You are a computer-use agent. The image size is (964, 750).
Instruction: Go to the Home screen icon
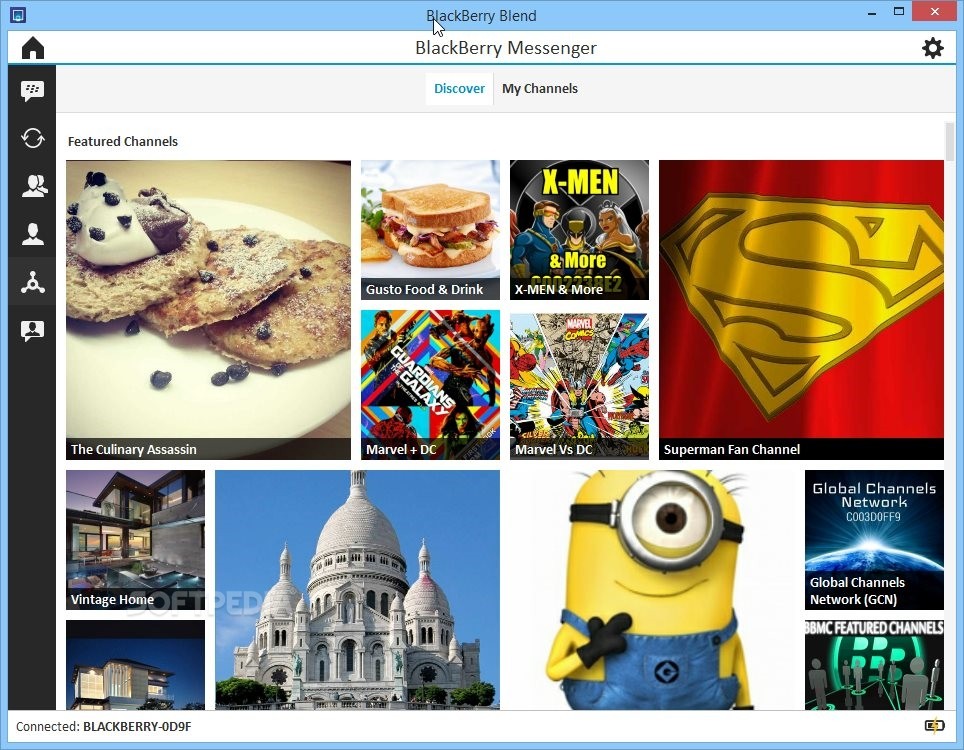(33, 48)
